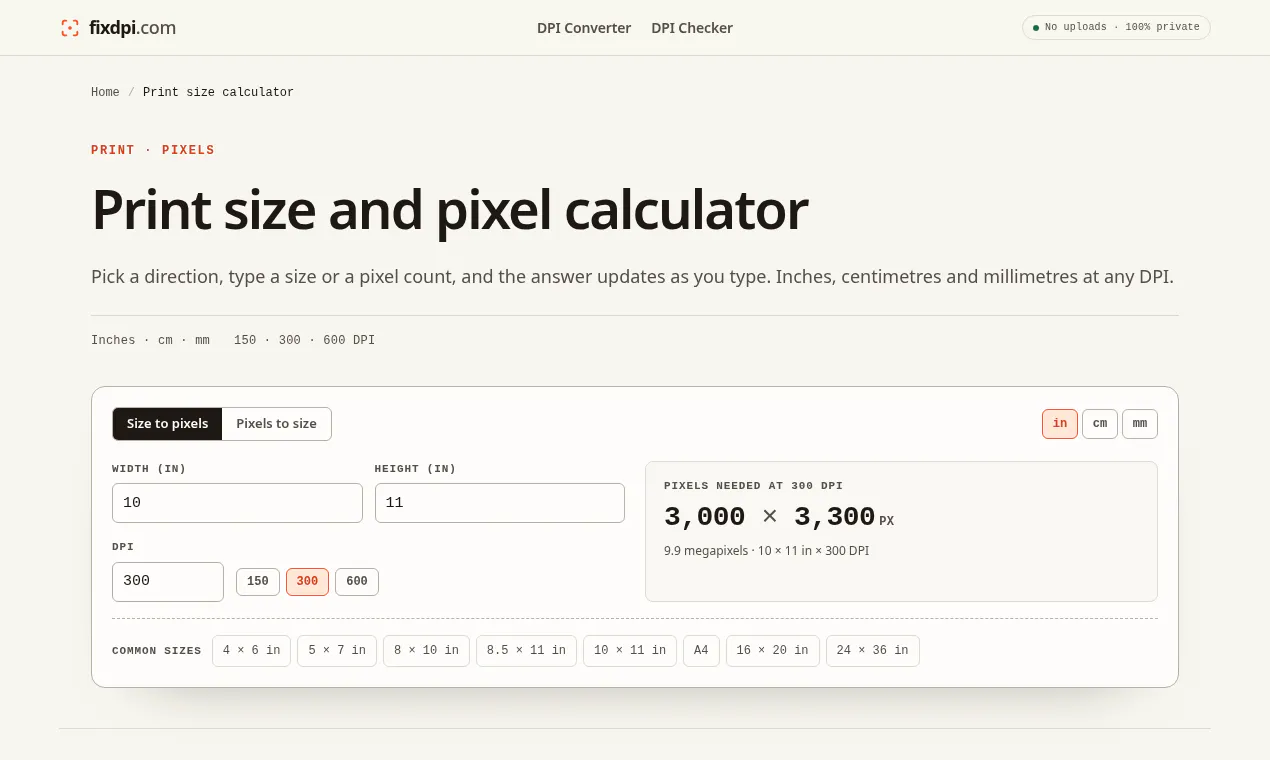Choose the 600 DPI preset
Viewport: 1270px width, 760px height.
(357, 582)
